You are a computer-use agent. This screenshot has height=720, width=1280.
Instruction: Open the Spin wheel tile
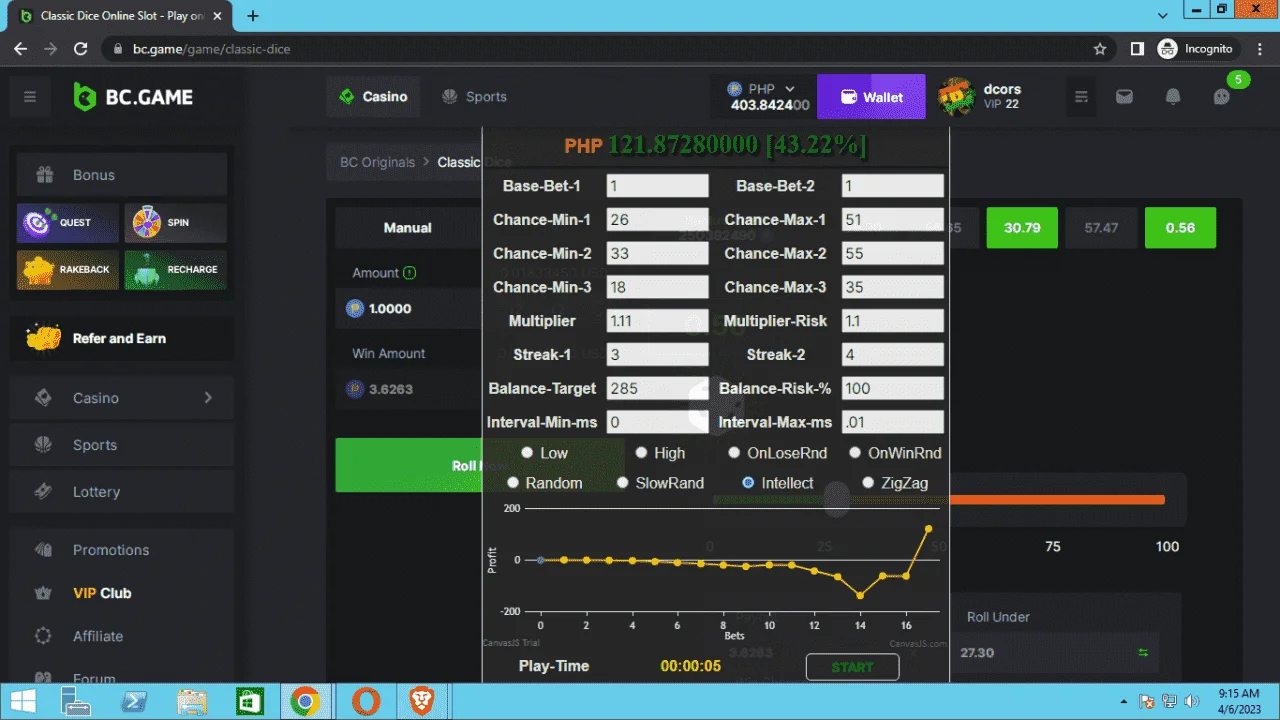pos(175,222)
